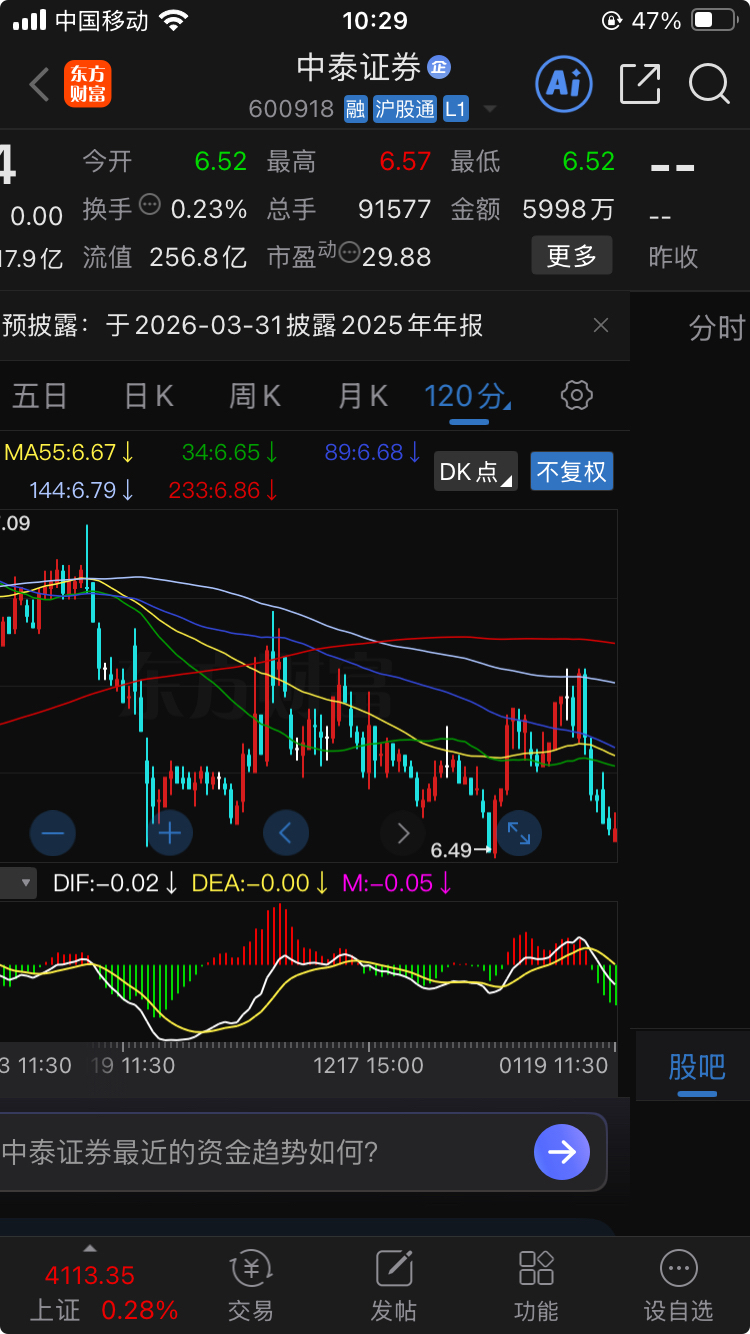This screenshot has width=750, height=1334.
Task: Tap the blue 89:6.68 MA label
Action: point(372,452)
